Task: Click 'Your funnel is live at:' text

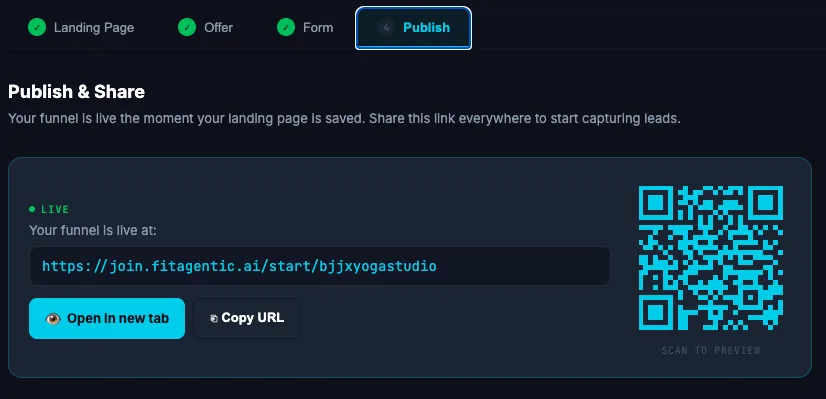Action: point(93,230)
